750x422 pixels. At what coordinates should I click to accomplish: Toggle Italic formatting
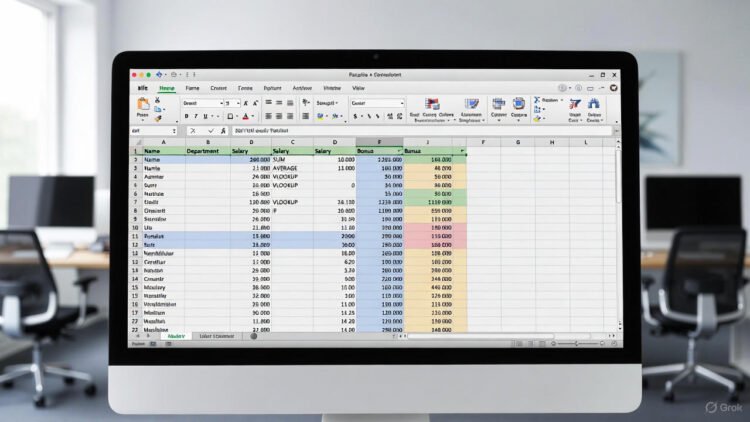[196, 116]
